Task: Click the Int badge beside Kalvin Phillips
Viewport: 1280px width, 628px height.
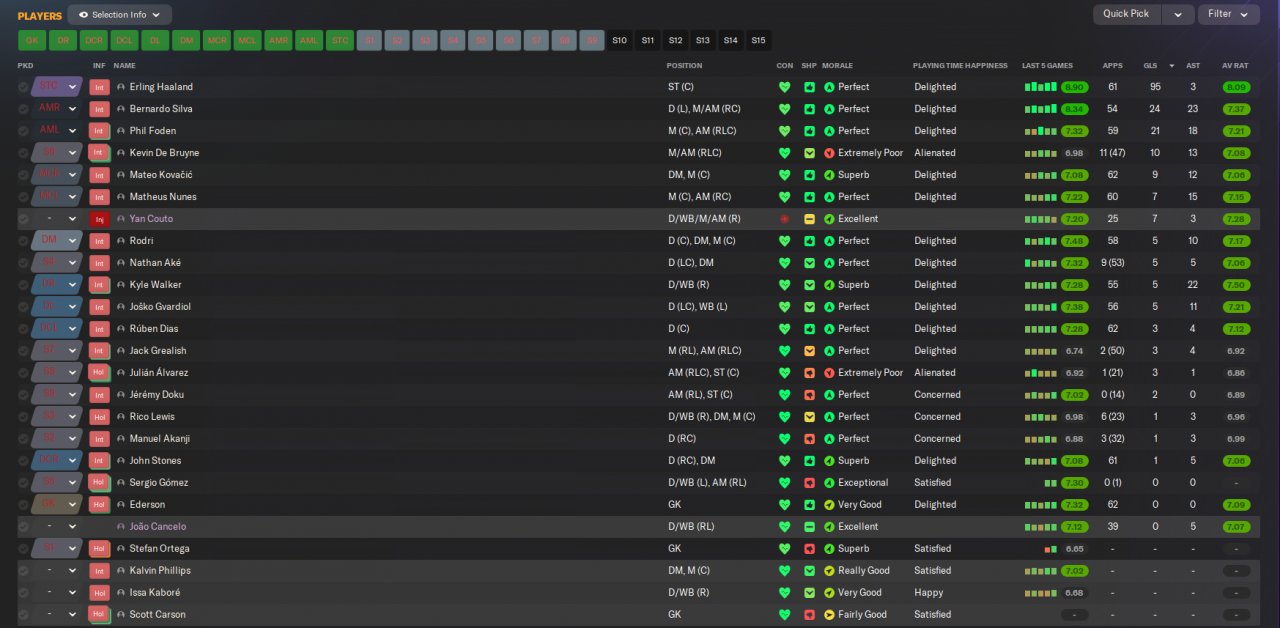Action: pyautogui.click(x=99, y=571)
